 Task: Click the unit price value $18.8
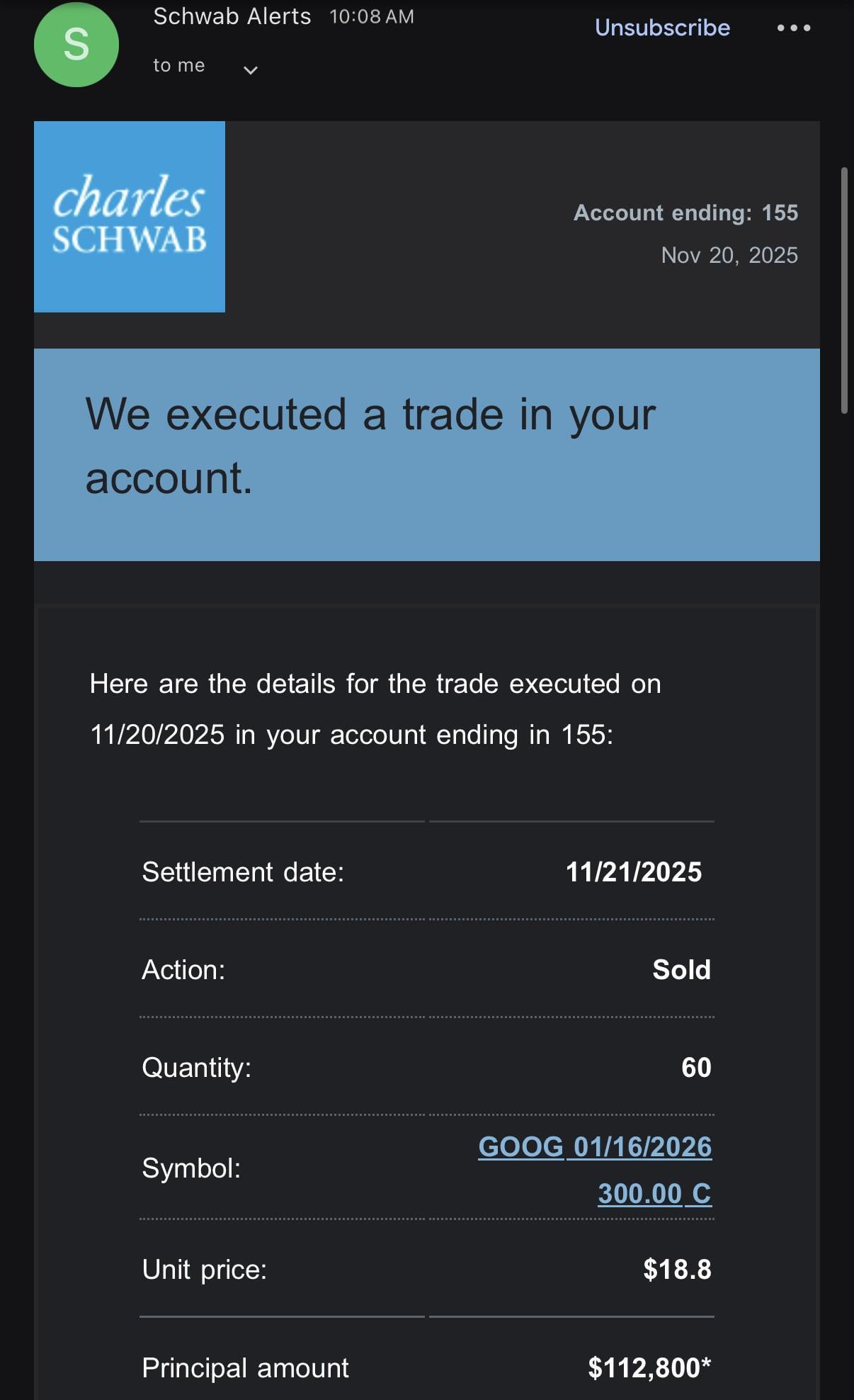(x=677, y=1270)
